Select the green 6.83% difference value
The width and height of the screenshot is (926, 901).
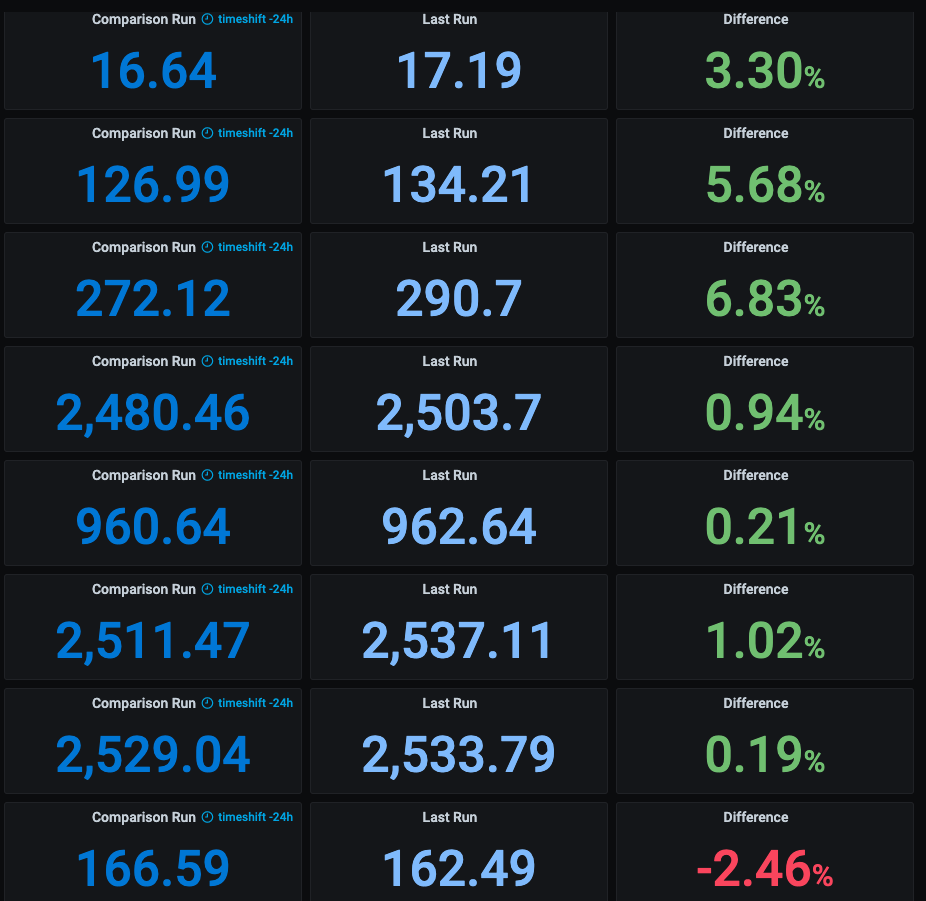(x=765, y=299)
